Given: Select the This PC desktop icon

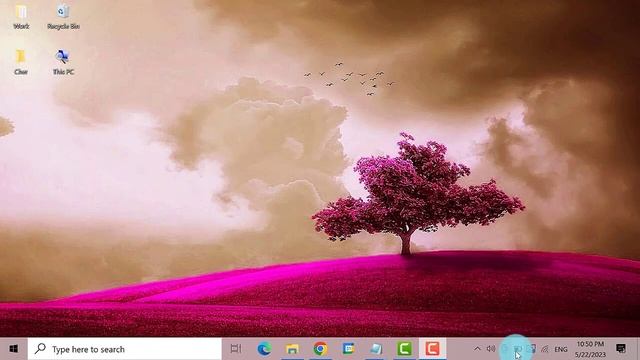Looking at the screenshot, I should (63, 62).
